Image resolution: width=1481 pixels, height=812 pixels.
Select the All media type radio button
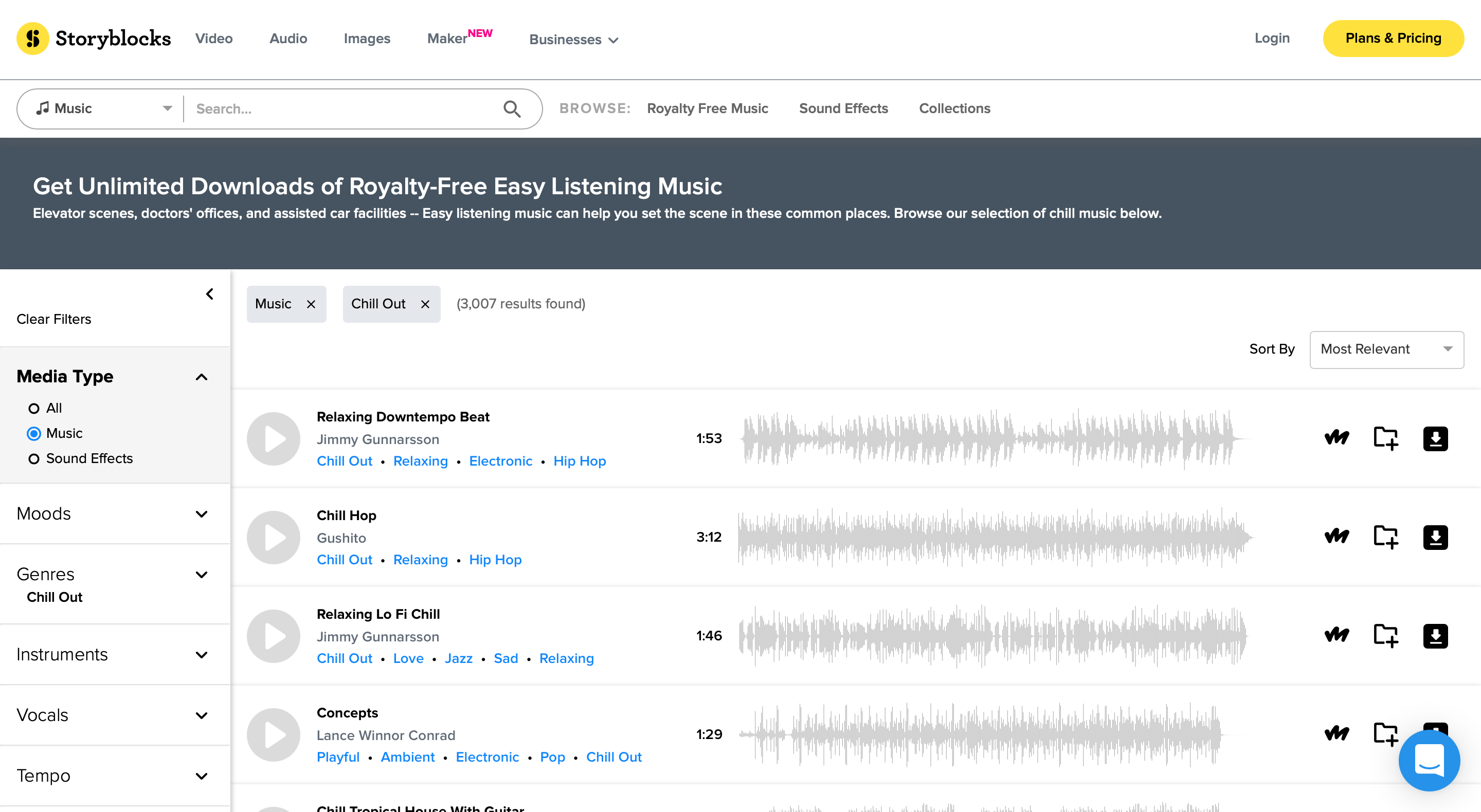[x=34, y=407]
